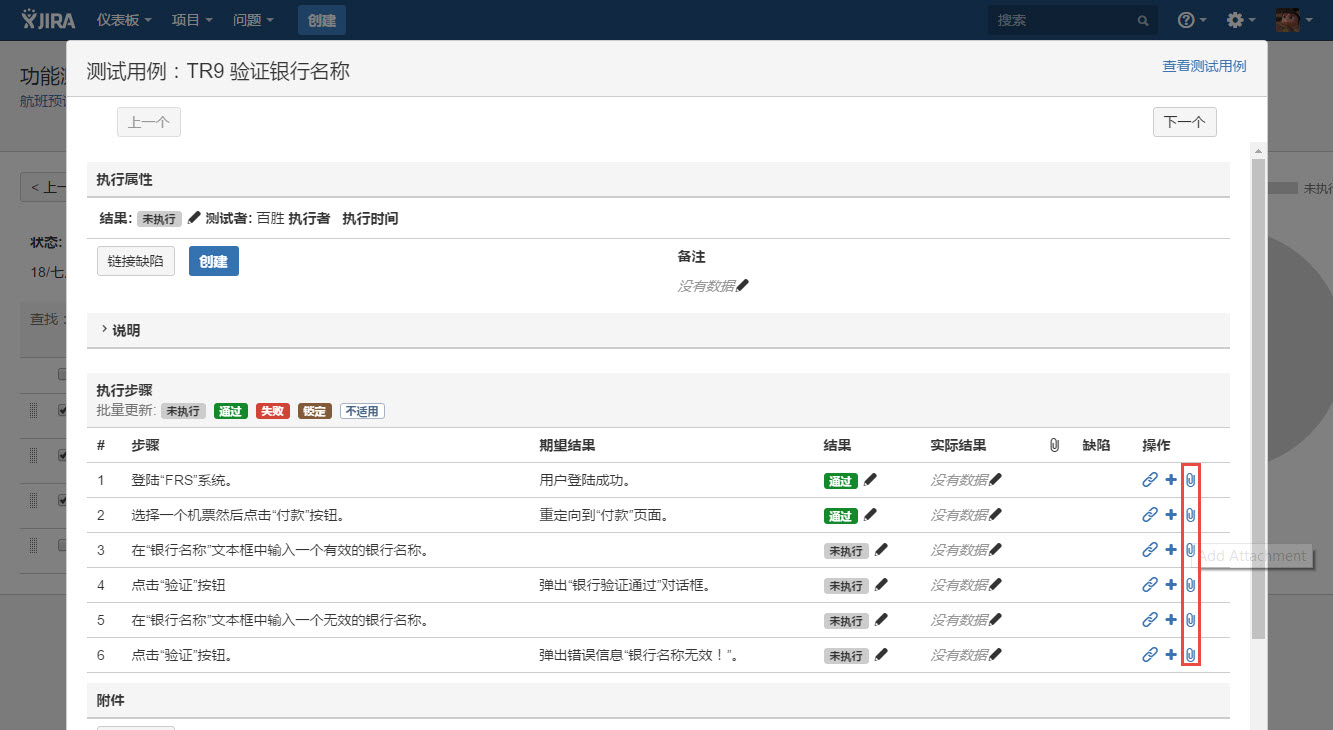Click link icon for step 5

pos(1150,620)
